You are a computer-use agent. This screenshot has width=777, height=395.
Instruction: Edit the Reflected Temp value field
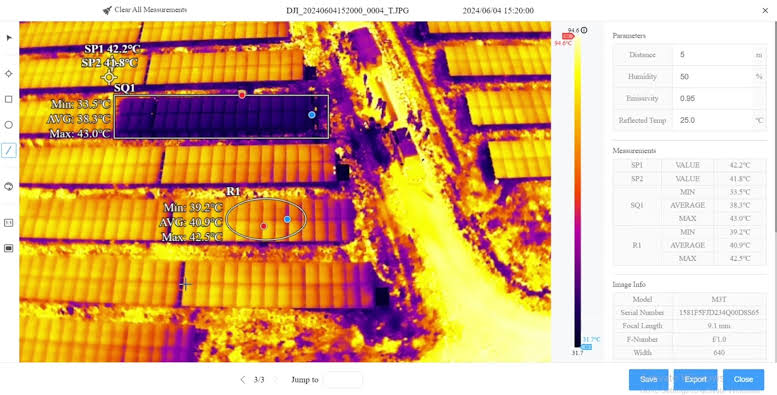tap(713, 120)
